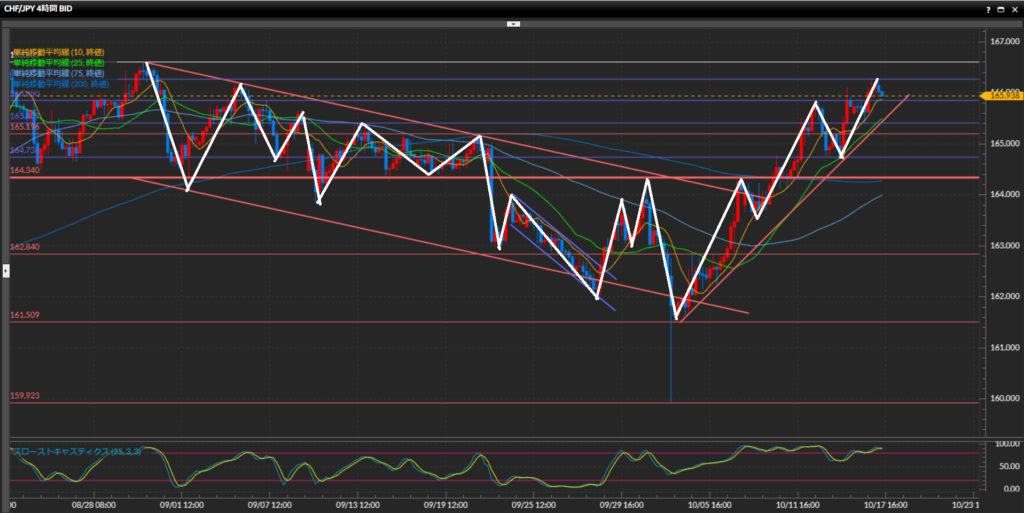Expand the left side panel handle
Viewport: 1024px width, 513px height.
[5, 270]
